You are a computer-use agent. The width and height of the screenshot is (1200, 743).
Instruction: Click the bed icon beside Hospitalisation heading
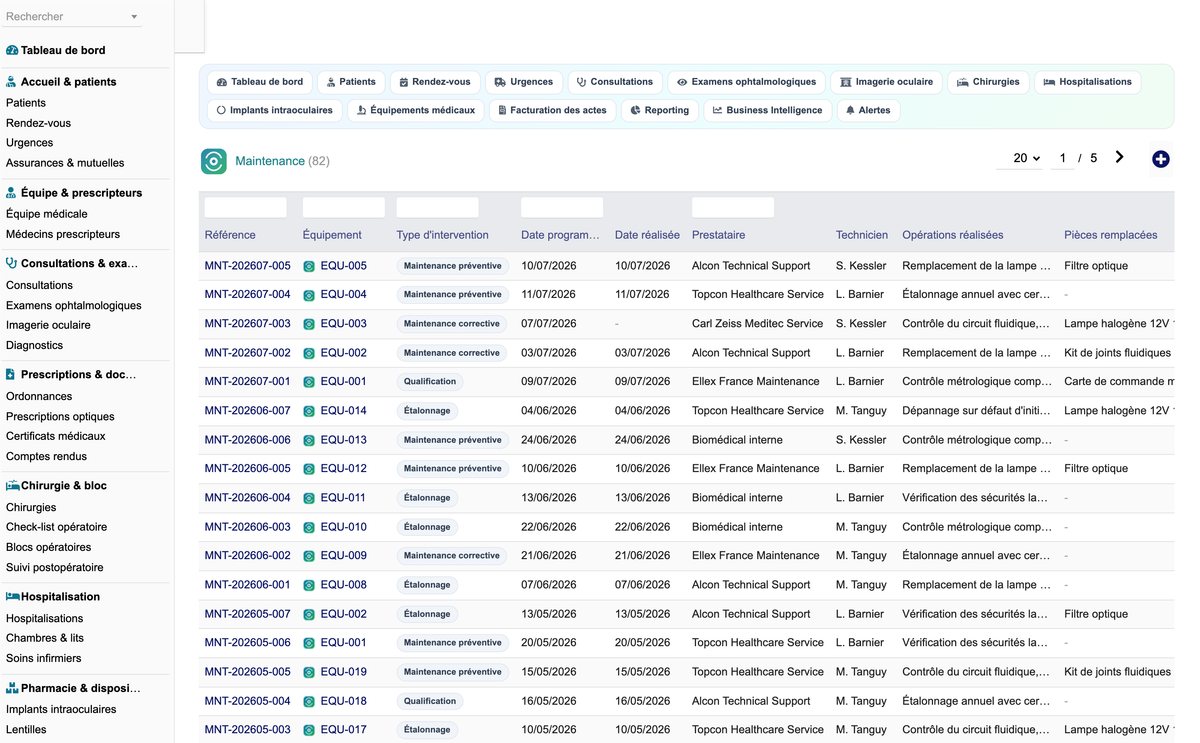click(x=12, y=597)
